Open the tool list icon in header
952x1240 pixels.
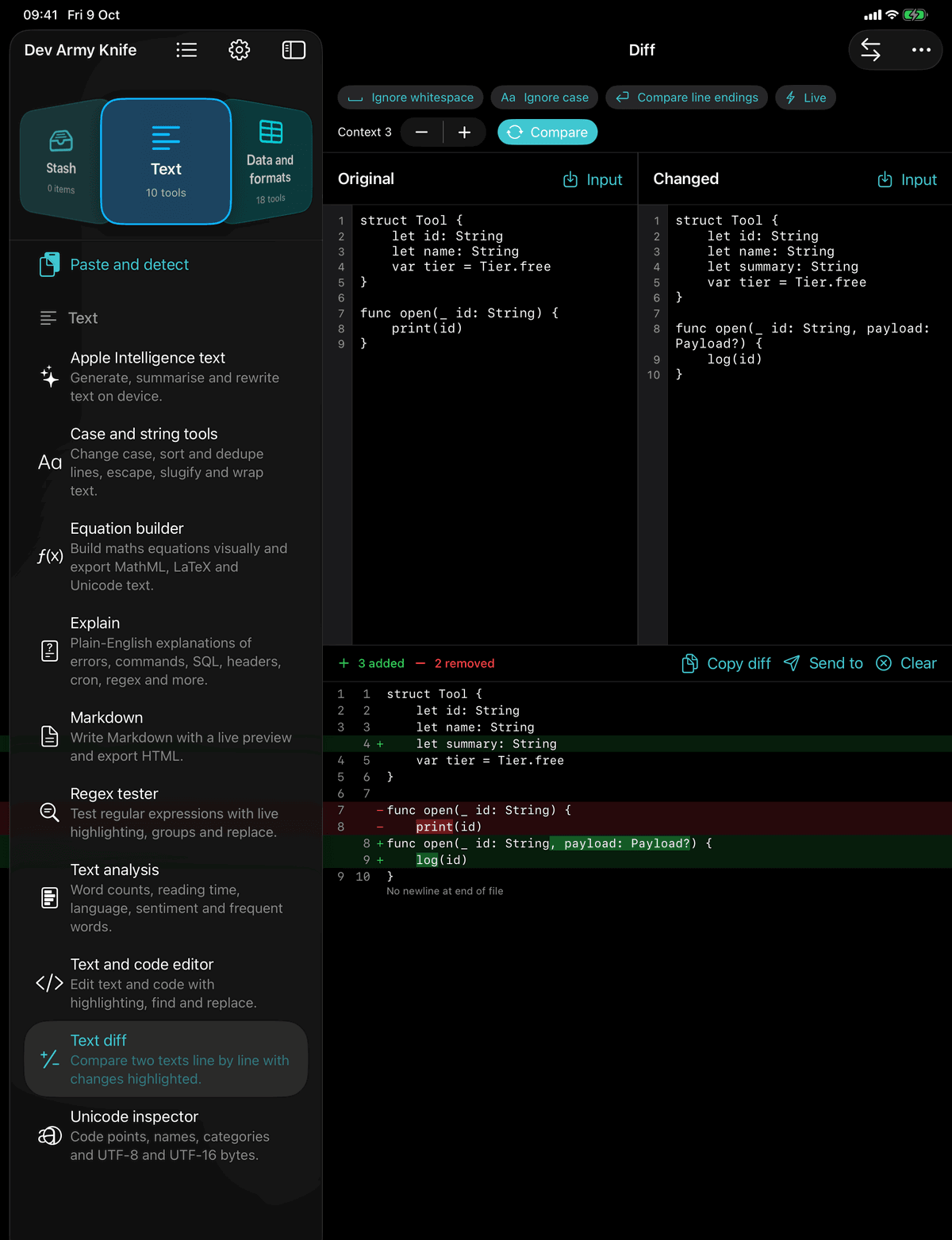[186, 50]
